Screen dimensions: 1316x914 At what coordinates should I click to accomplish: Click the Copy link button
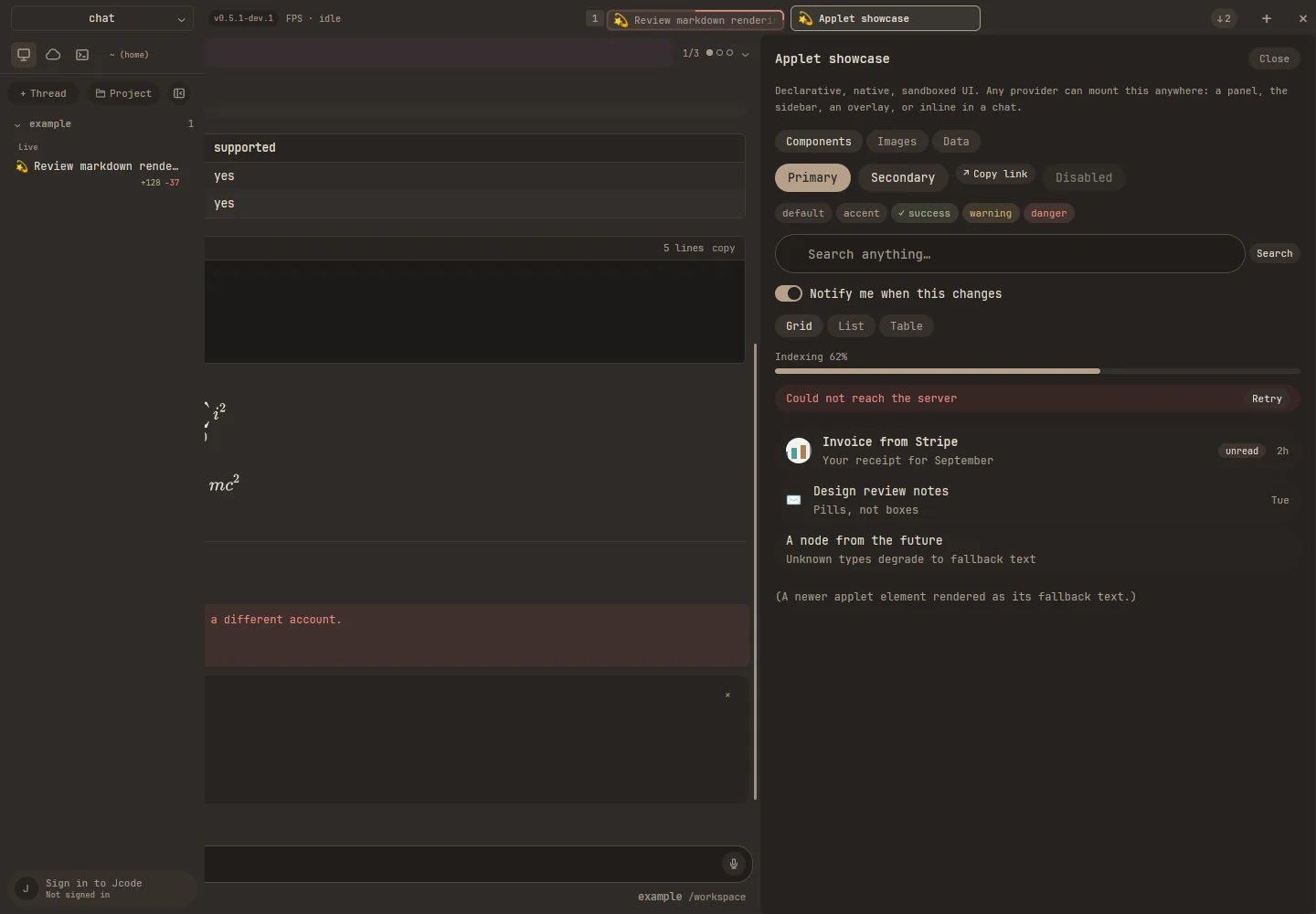(995, 174)
